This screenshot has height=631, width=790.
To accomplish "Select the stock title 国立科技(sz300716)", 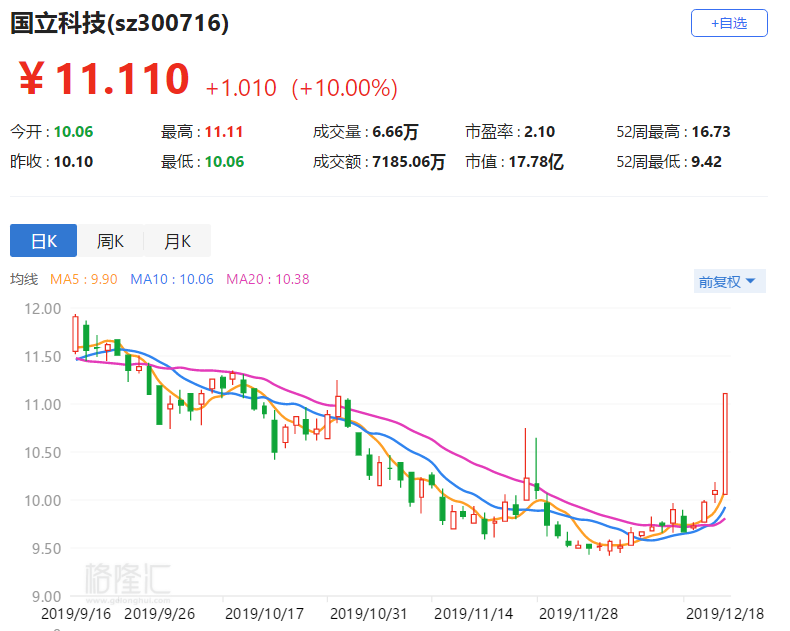I will (x=119, y=23).
